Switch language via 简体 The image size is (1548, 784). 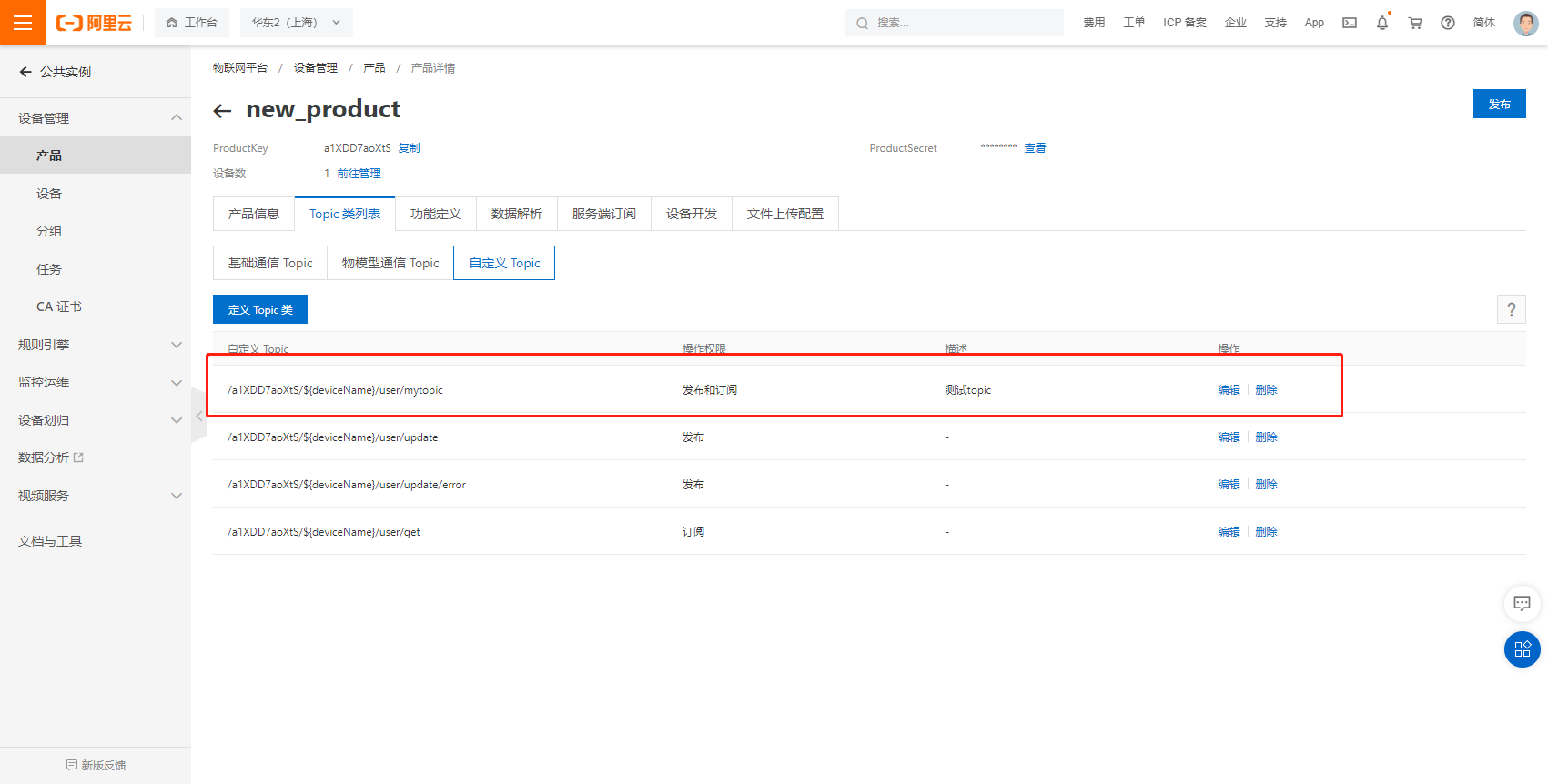coord(1484,23)
